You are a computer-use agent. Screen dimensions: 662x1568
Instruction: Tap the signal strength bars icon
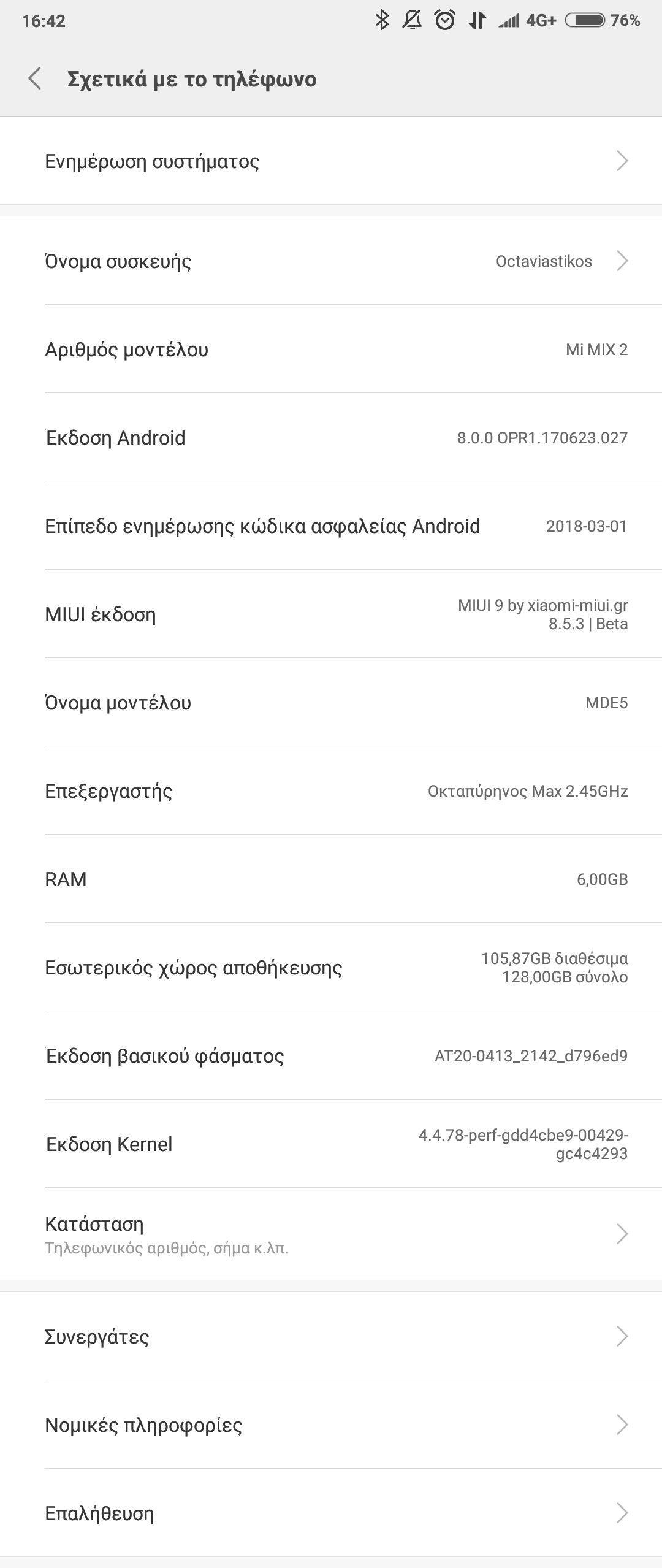pos(509,21)
